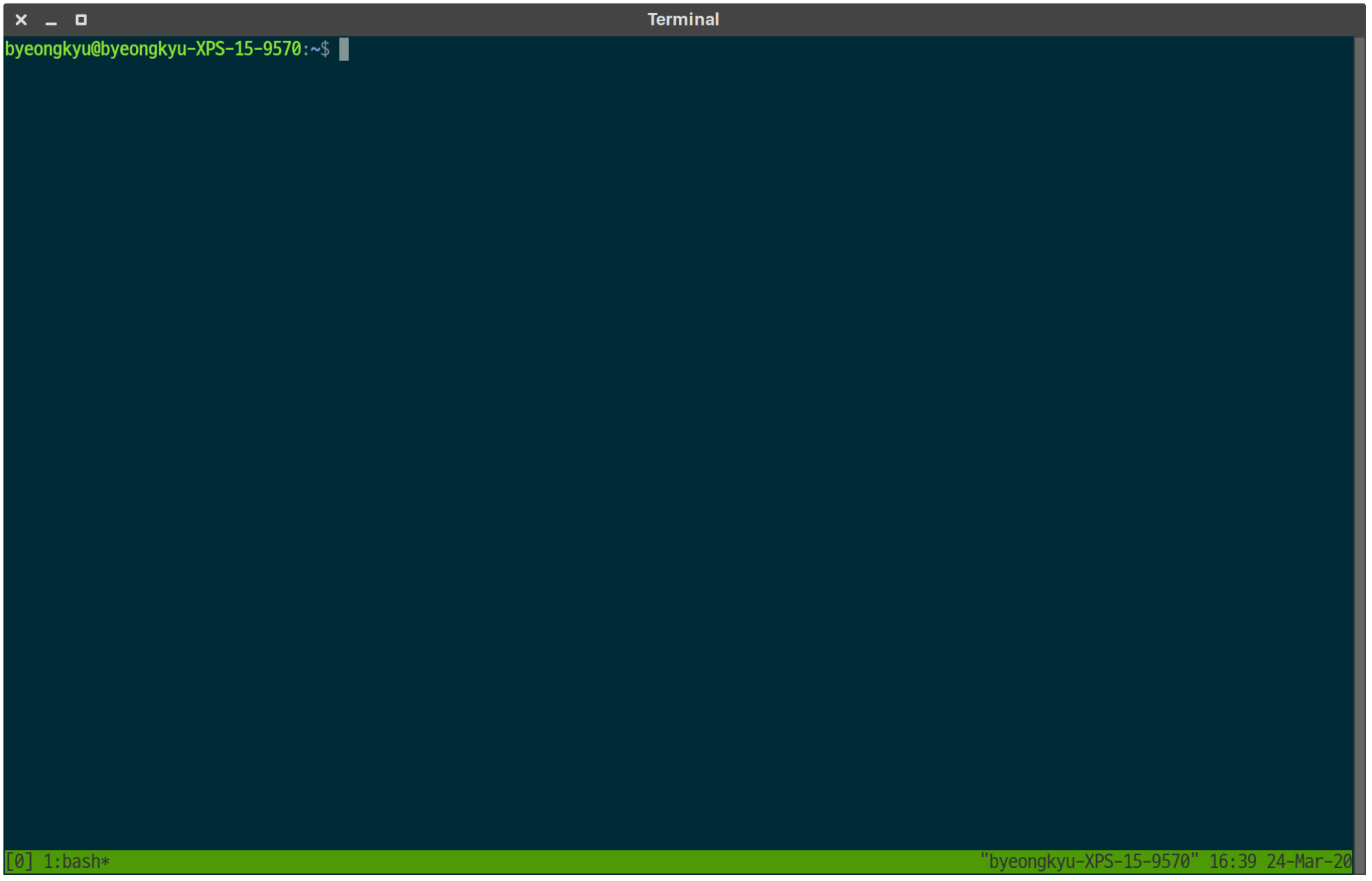Click the 16:39 clock in status bar
This screenshot has width=1372, height=881.
1232,861
